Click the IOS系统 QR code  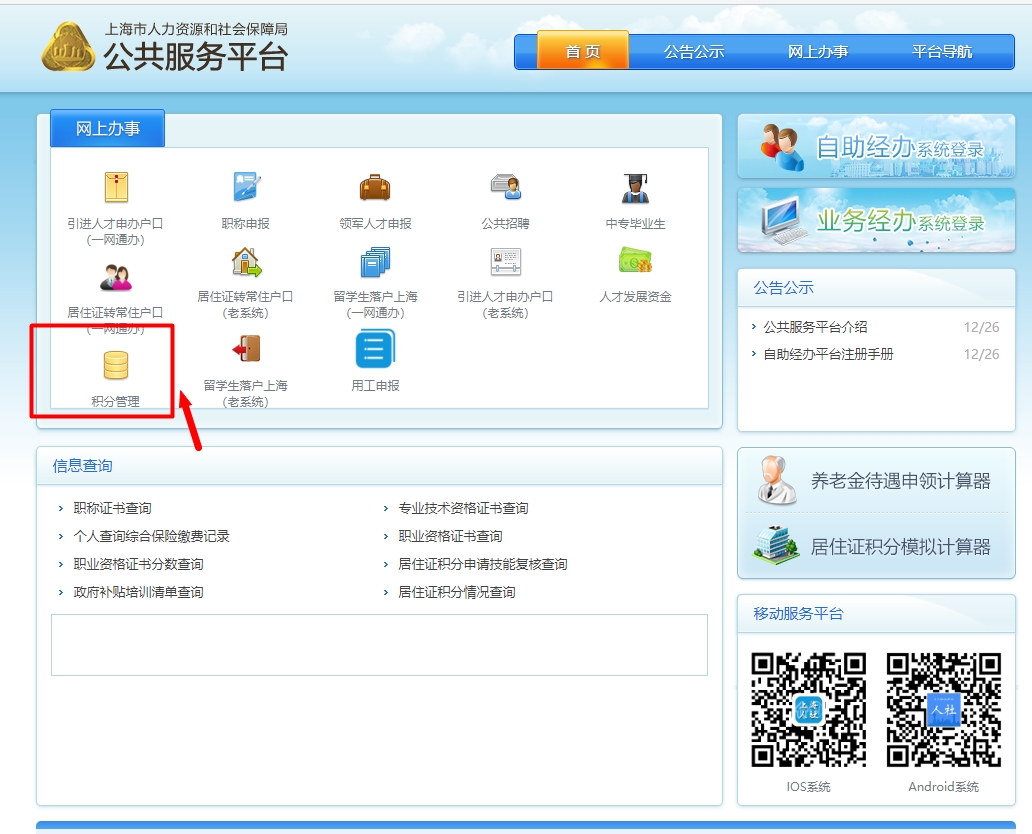[x=808, y=710]
